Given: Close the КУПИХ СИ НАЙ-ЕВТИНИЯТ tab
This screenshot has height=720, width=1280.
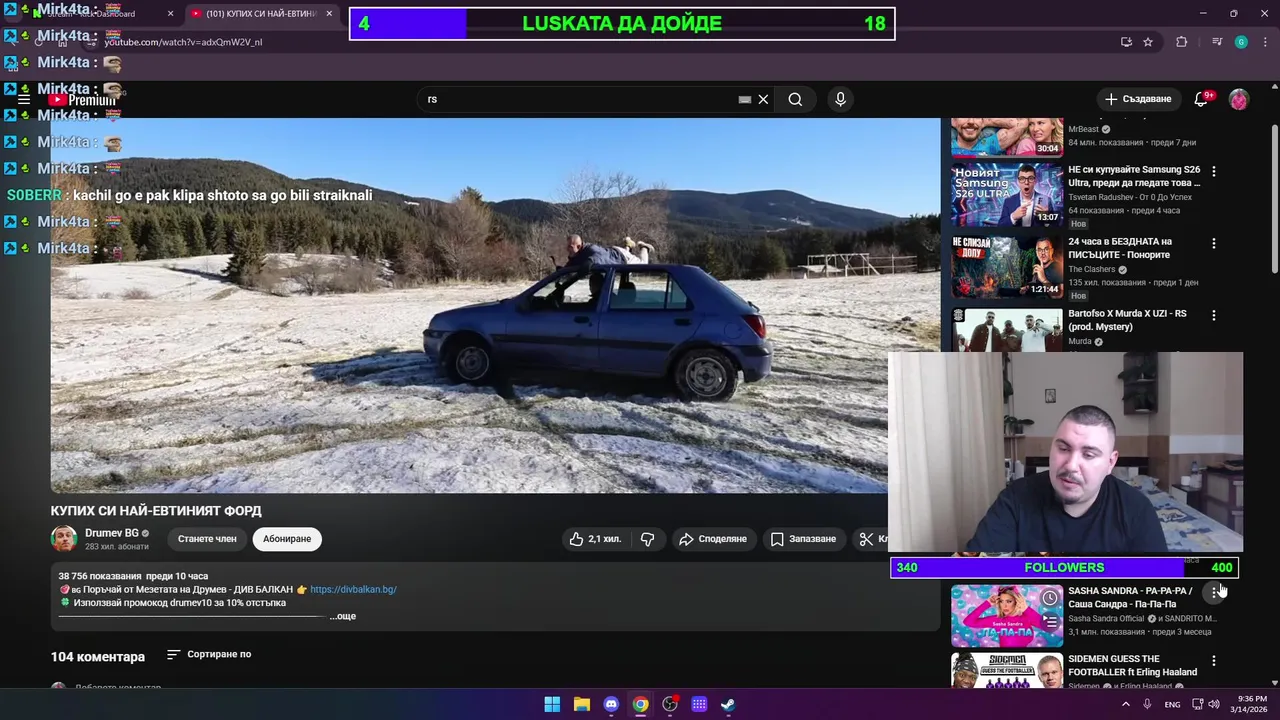Looking at the screenshot, I should [328, 14].
